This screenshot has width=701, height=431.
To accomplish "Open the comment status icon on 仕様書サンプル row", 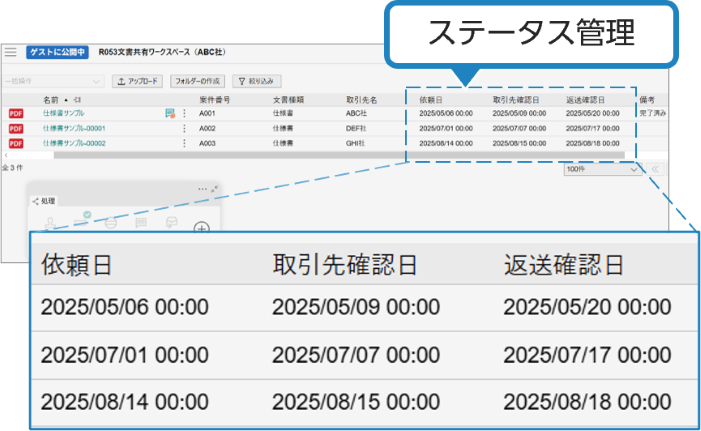I will click(170, 114).
